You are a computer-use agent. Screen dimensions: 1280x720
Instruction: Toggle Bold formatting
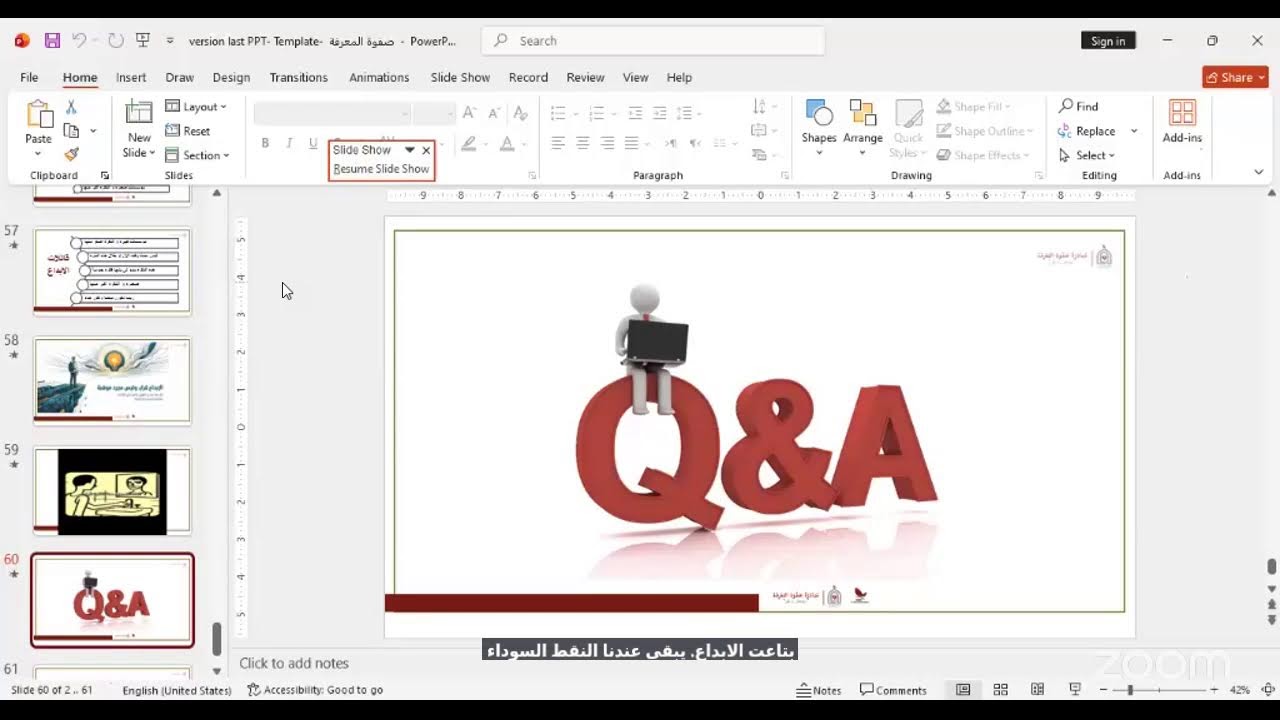[265, 144]
